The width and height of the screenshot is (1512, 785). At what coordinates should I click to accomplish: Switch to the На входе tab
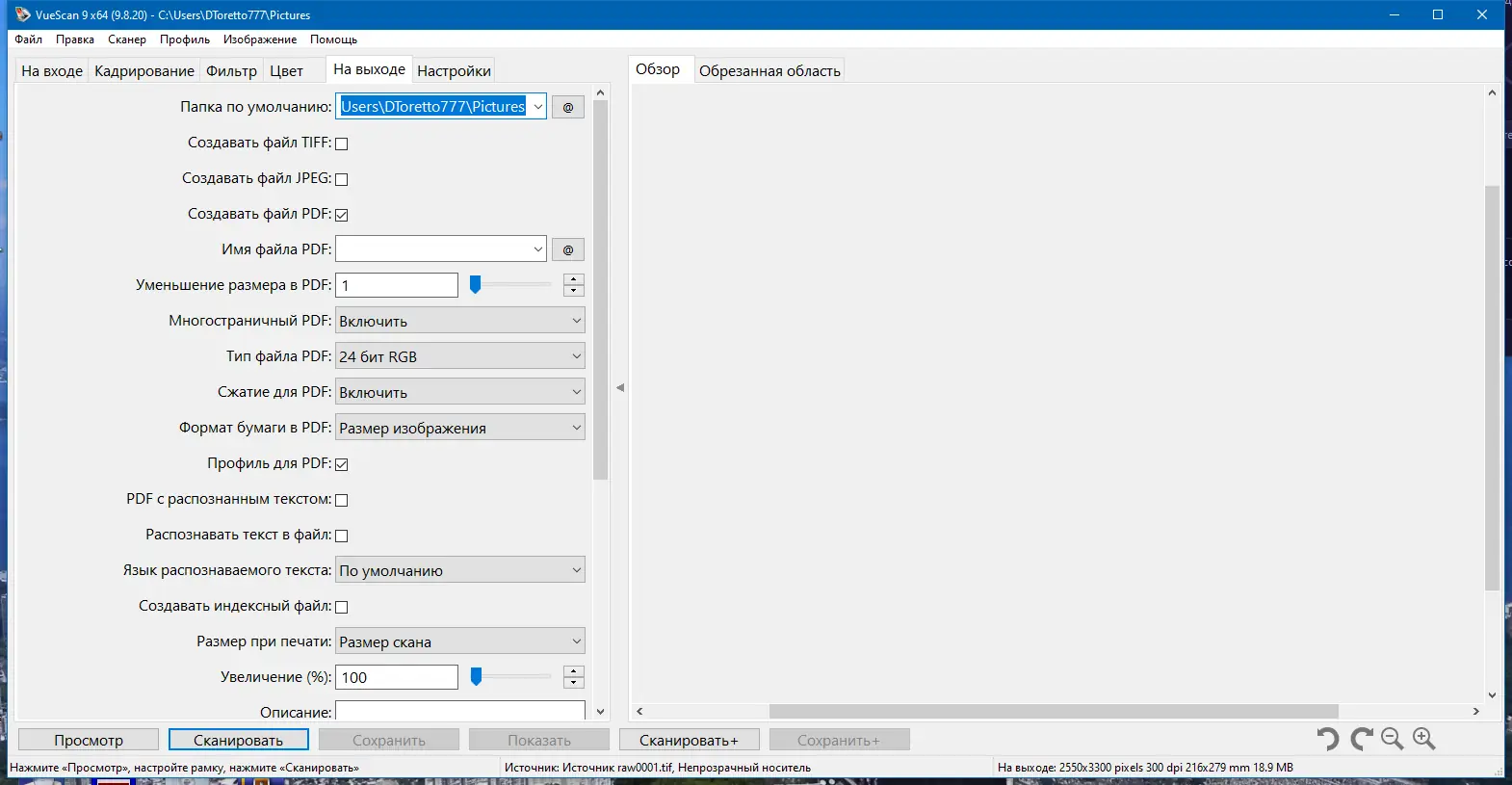(52, 71)
